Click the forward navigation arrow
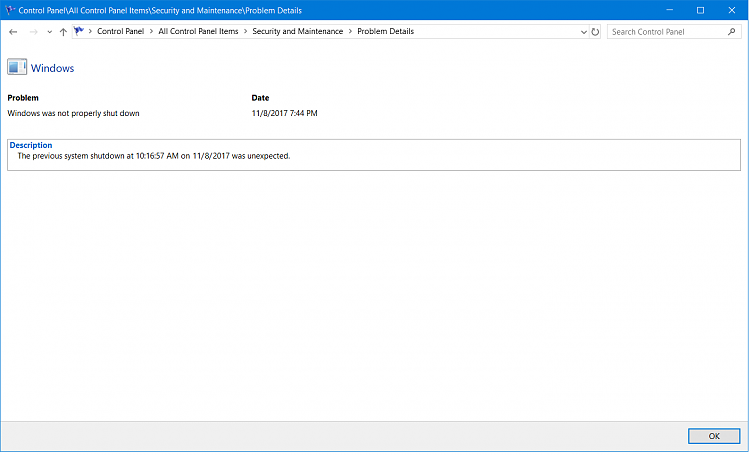This screenshot has width=750, height=455. (33, 32)
